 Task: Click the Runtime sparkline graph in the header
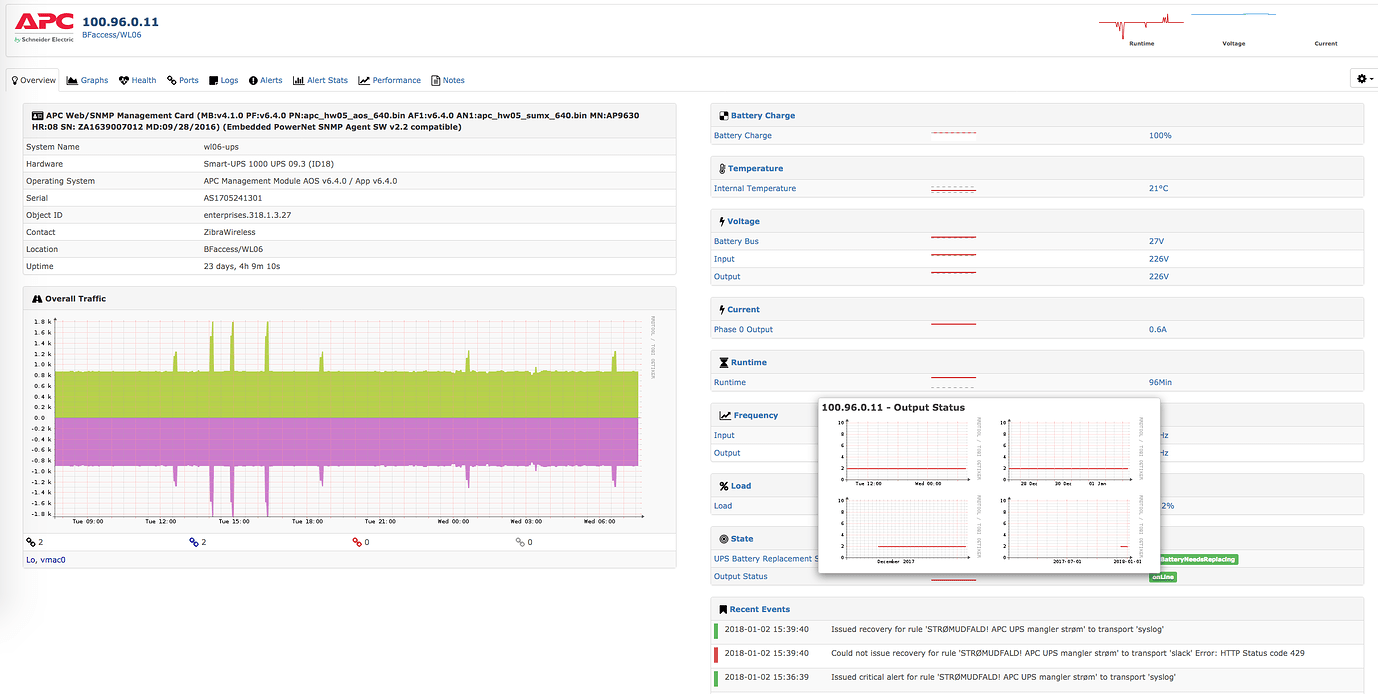(1140, 22)
